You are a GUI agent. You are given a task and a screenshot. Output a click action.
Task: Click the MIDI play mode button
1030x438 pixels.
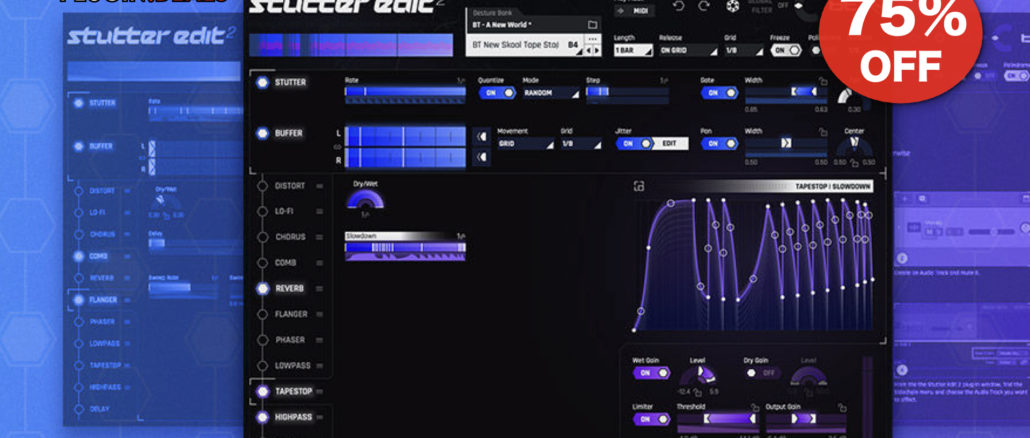tap(635, 11)
